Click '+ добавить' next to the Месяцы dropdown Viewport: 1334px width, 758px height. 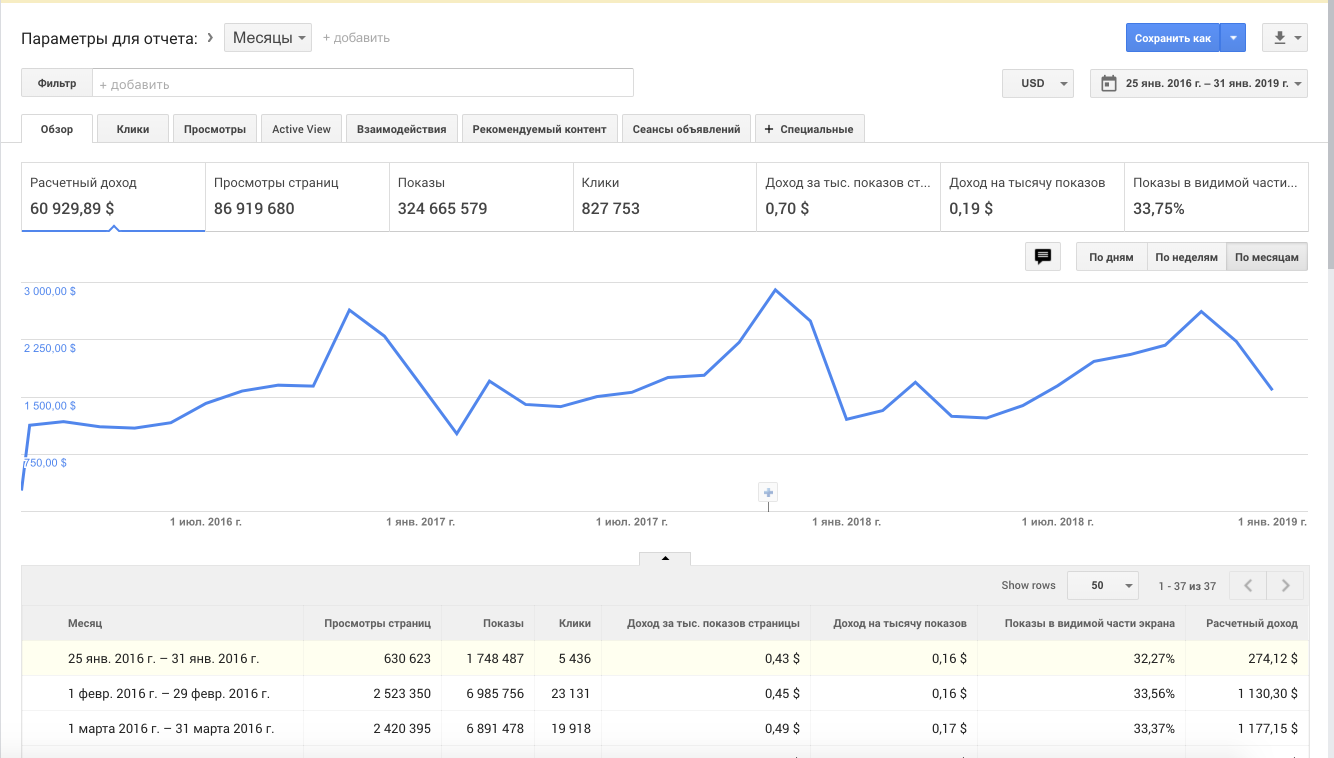click(x=356, y=38)
